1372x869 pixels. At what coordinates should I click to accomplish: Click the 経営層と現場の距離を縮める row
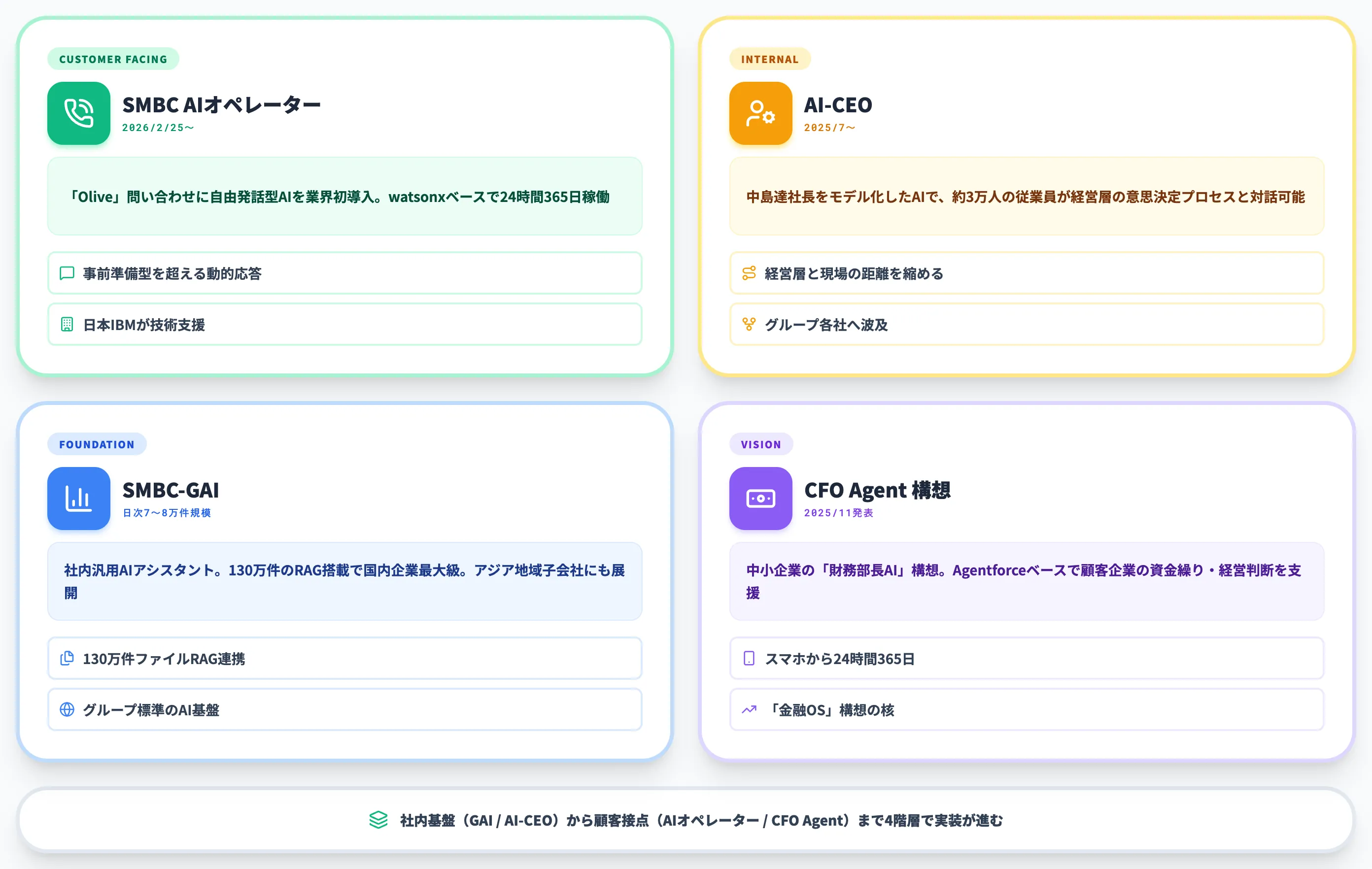[x=1027, y=273]
